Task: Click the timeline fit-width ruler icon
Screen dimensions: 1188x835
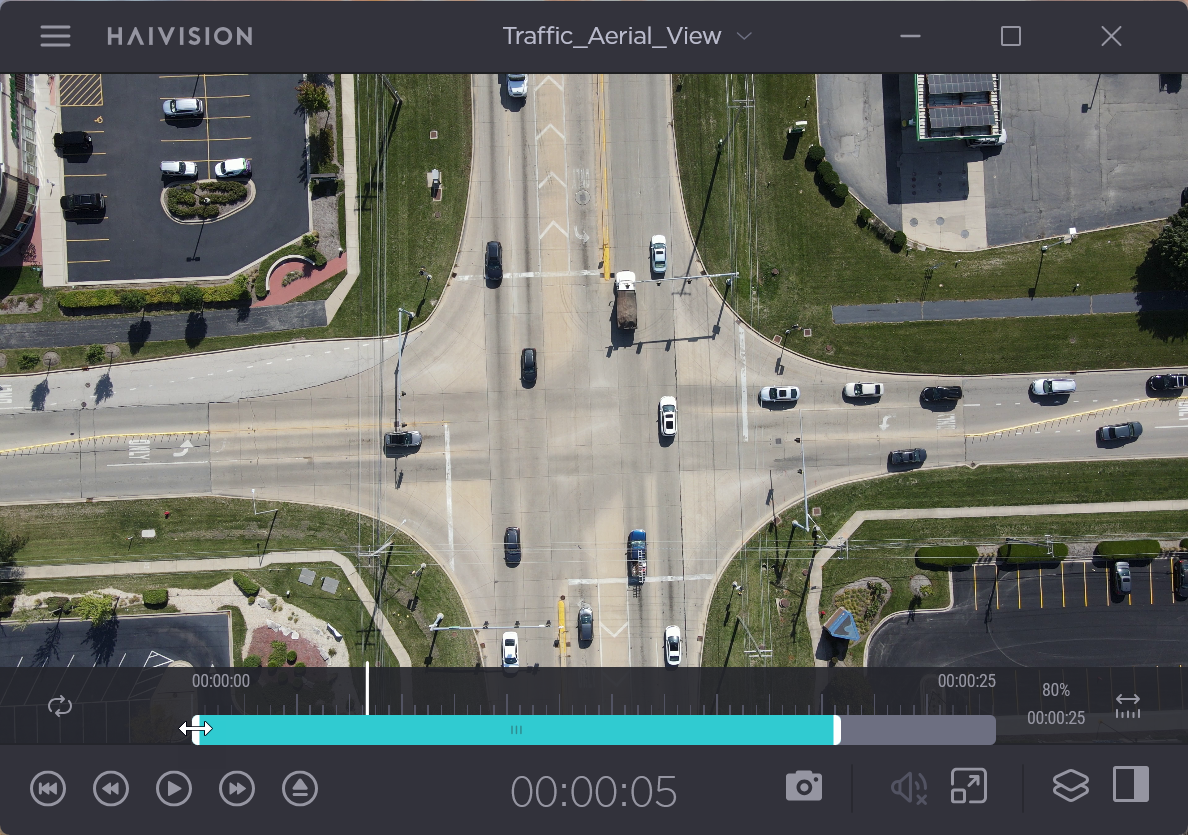Action: 1127,705
